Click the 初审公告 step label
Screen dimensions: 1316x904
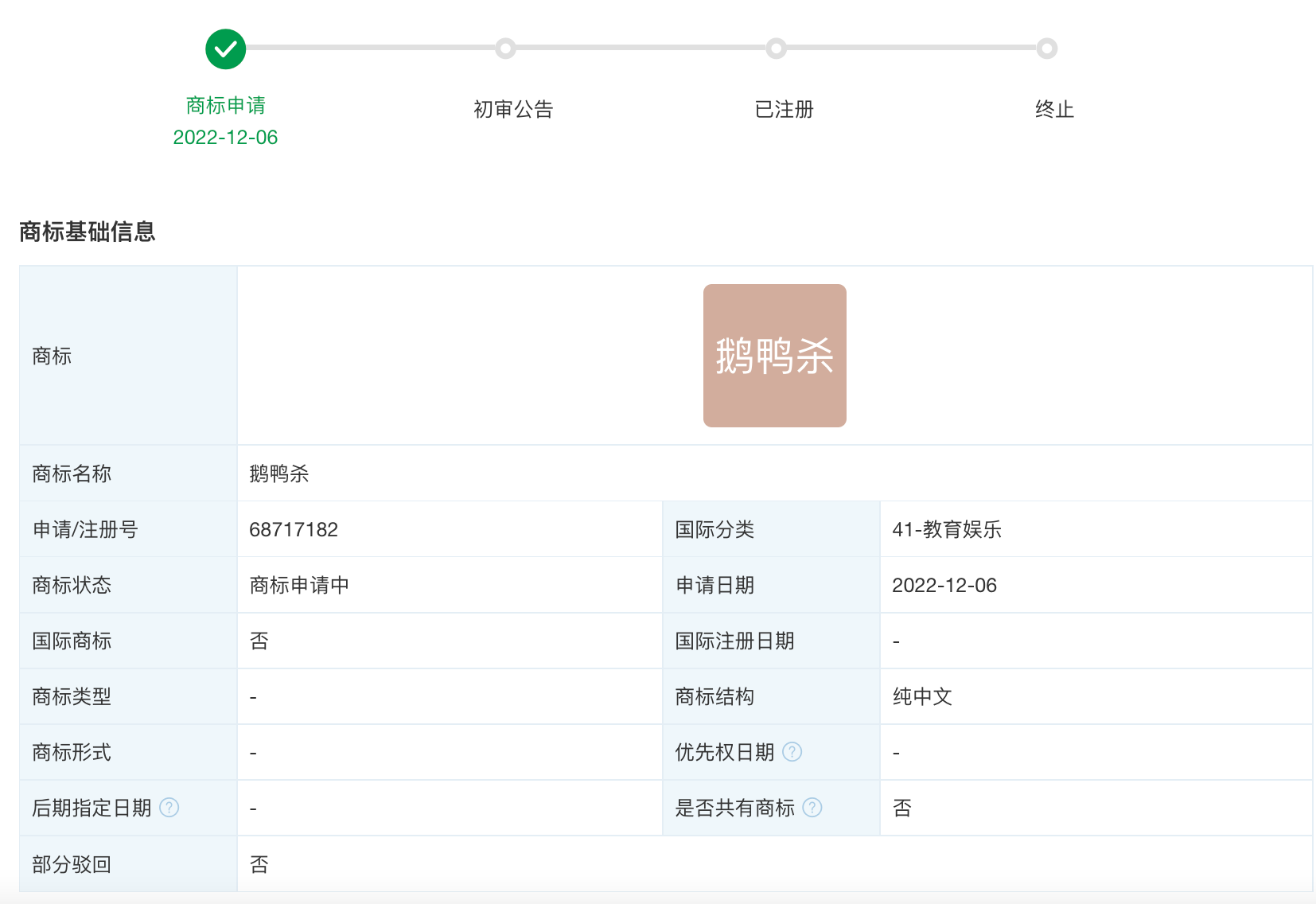(x=513, y=109)
